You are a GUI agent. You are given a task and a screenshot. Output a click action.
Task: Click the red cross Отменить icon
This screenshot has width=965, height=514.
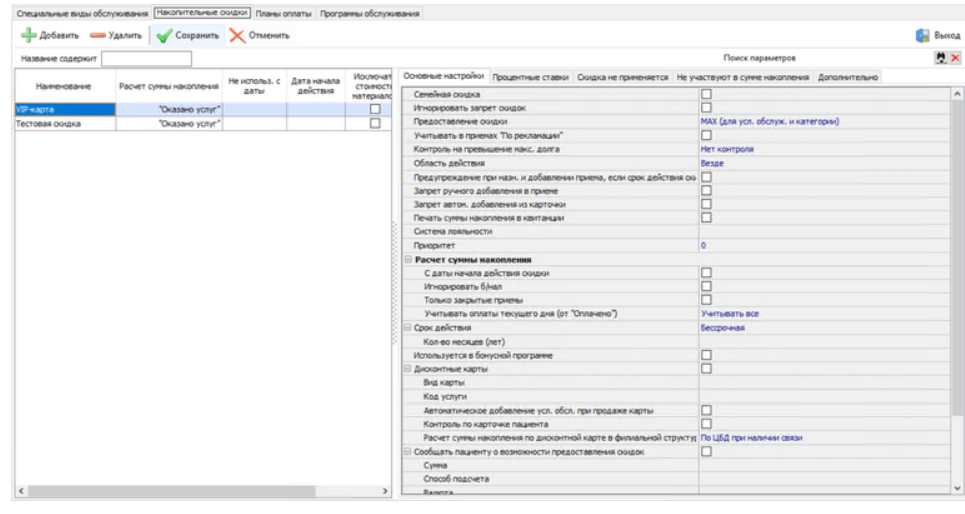coord(237,36)
